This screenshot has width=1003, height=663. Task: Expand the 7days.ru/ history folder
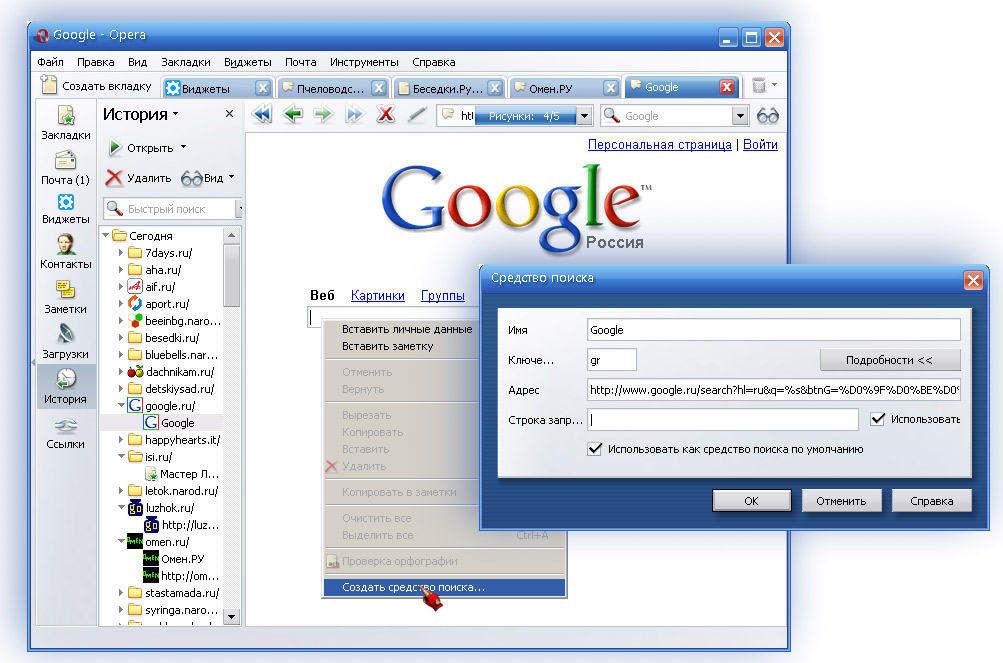(x=121, y=253)
